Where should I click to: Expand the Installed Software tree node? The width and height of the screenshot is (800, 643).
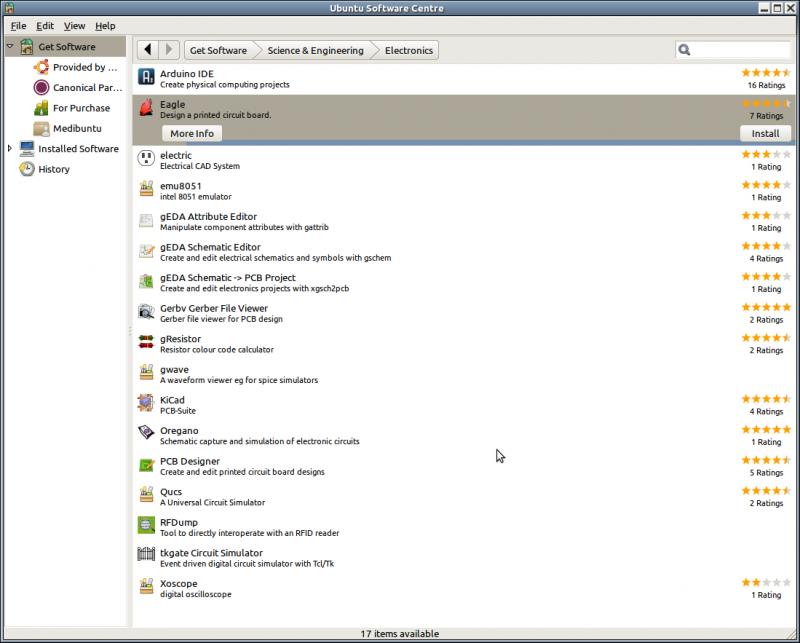10,149
